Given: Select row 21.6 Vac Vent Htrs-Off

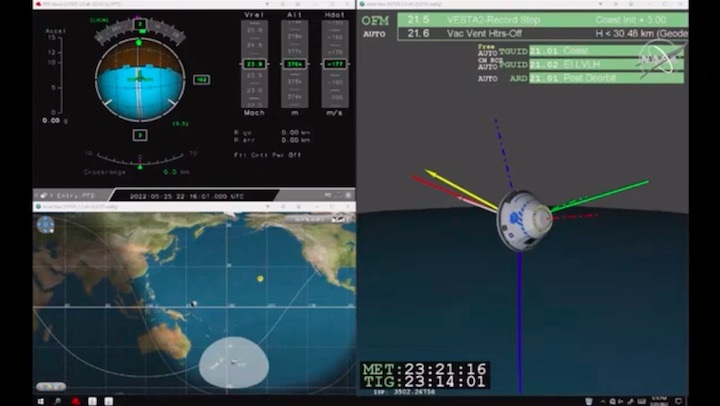Looking at the screenshot, I should 543,34.
